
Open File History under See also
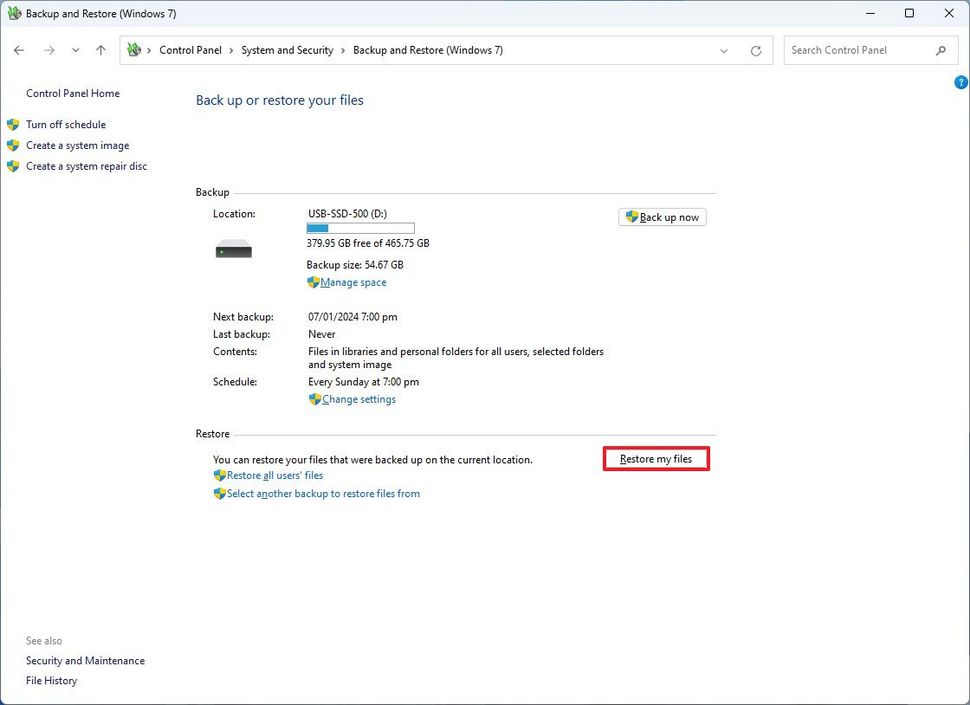coord(51,680)
